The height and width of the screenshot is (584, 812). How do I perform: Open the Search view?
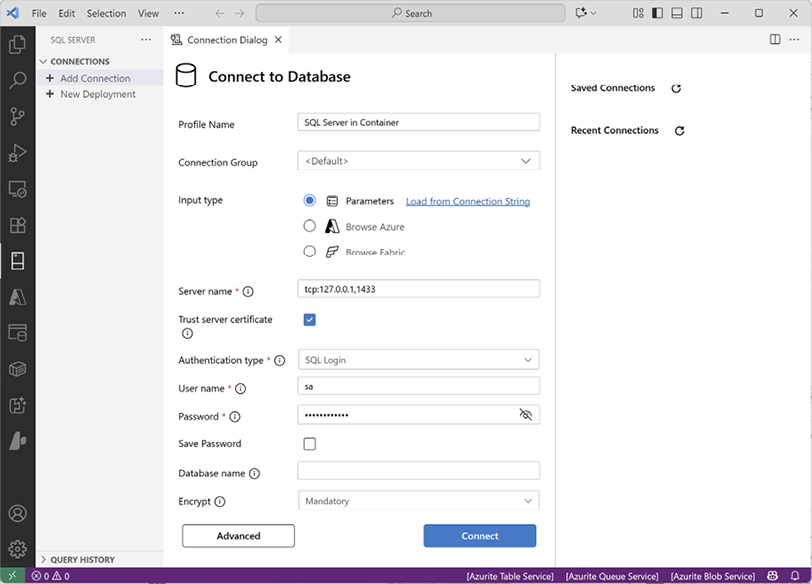(x=17, y=81)
